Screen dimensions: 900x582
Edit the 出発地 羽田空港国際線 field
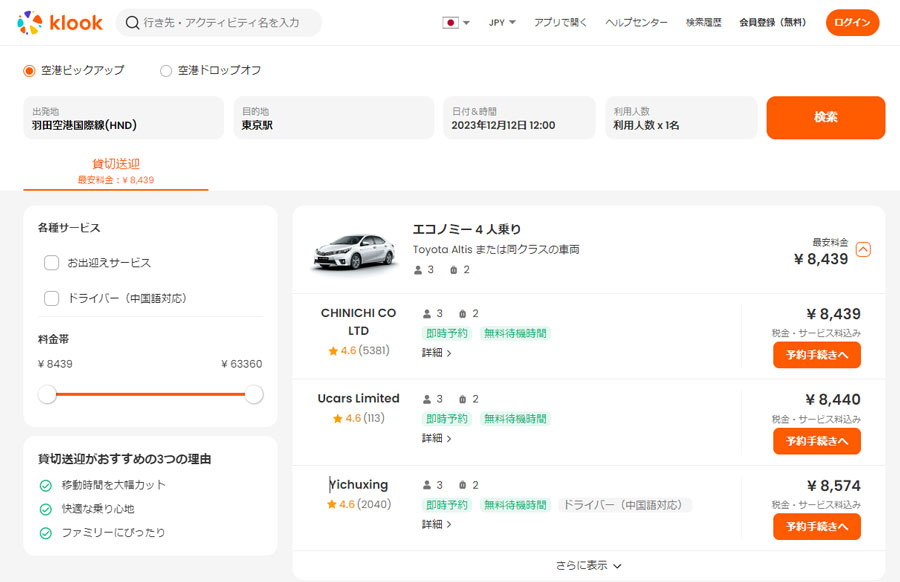[123, 118]
